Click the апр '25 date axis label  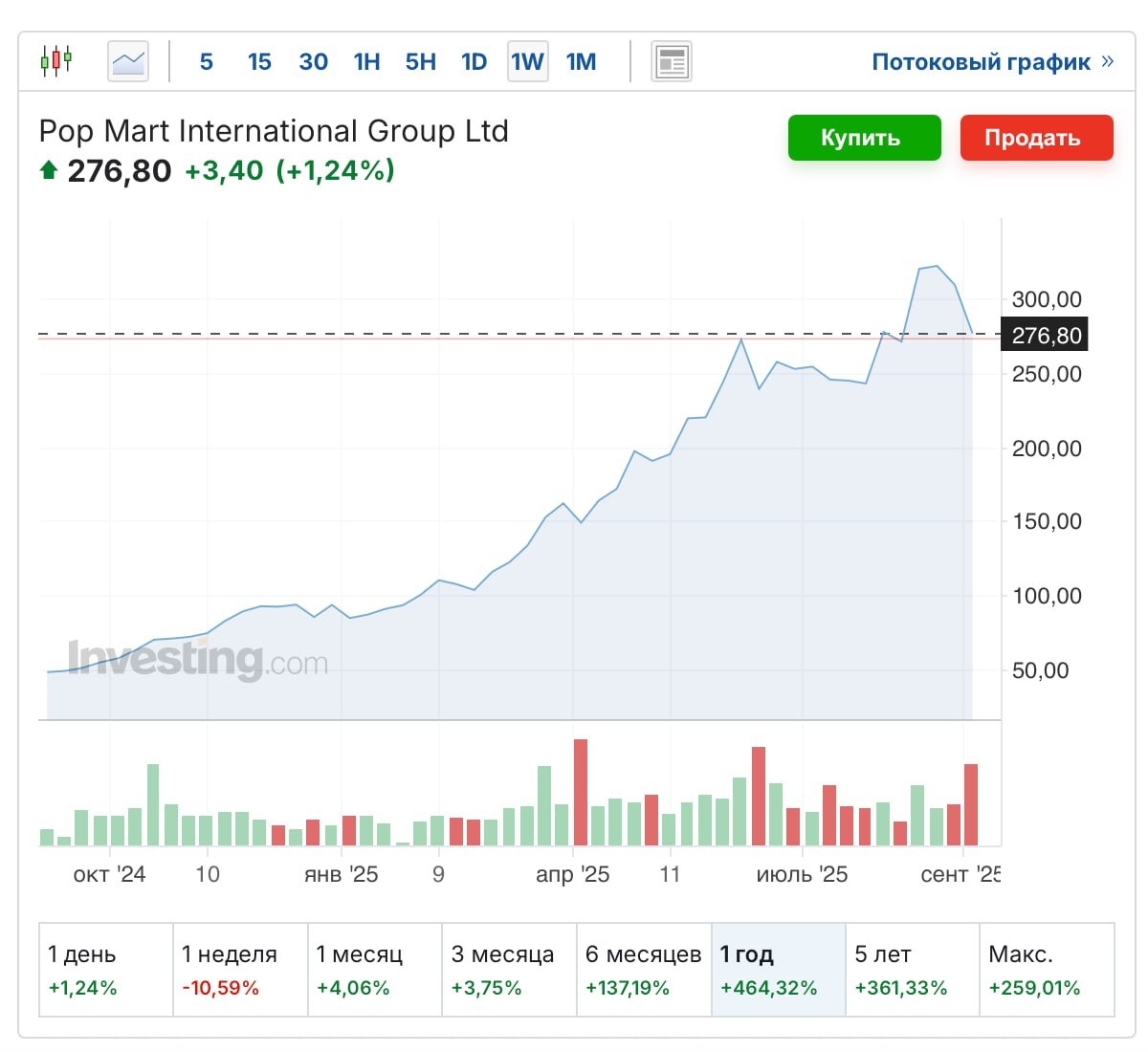pos(572,874)
